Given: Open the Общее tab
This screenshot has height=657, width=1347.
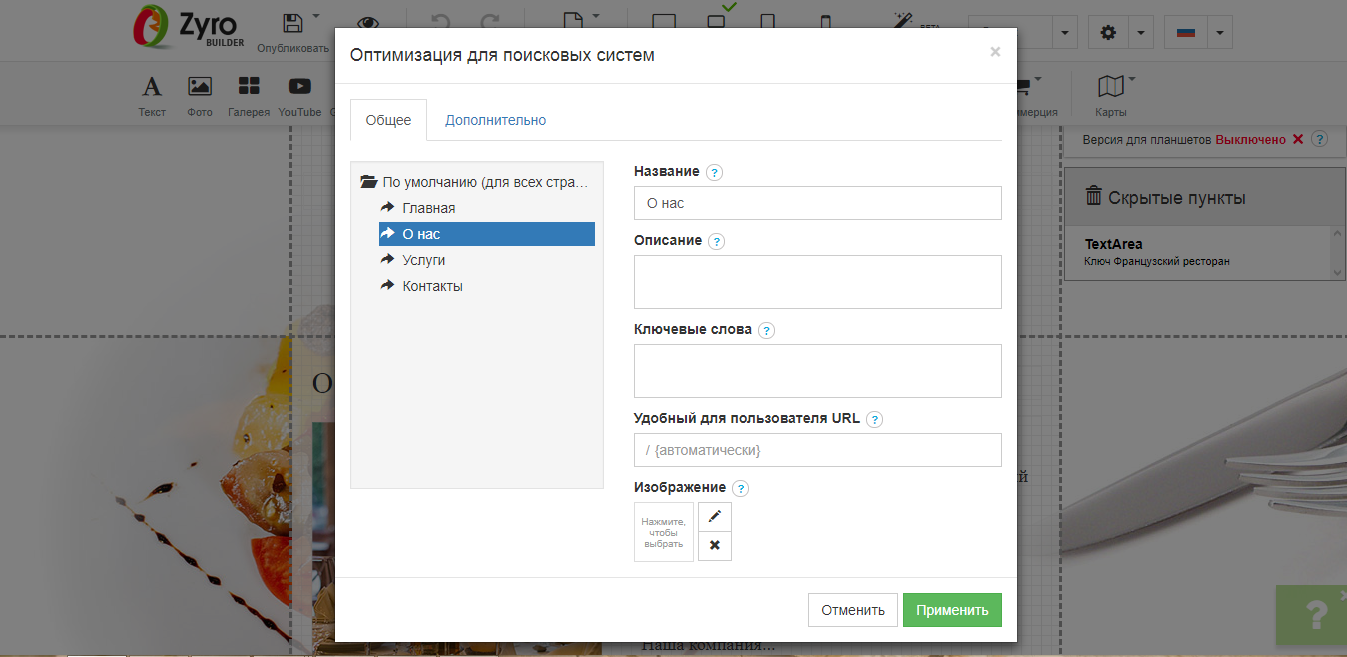Looking at the screenshot, I should [x=388, y=119].
